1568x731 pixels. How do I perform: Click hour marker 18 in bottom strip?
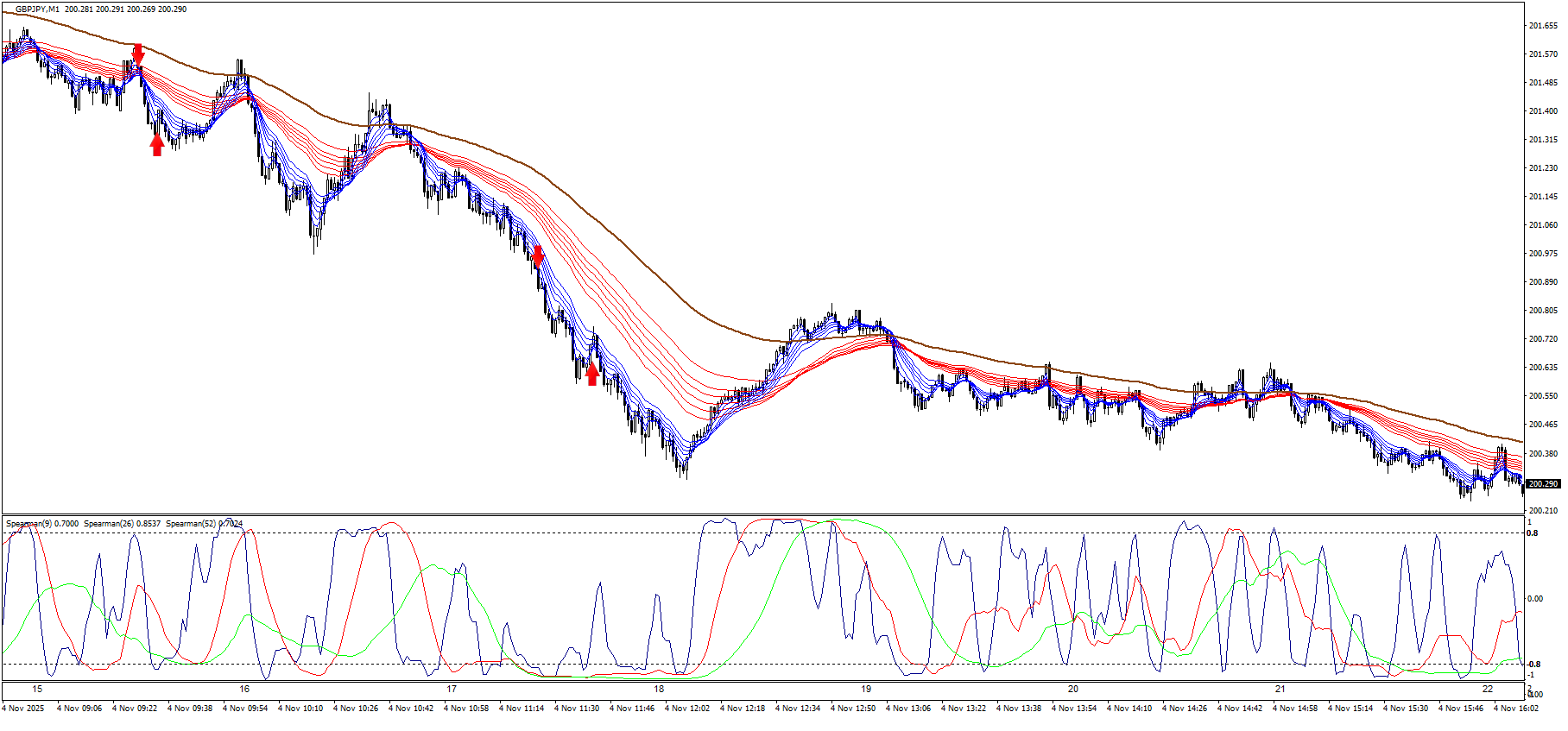point(659,690)
